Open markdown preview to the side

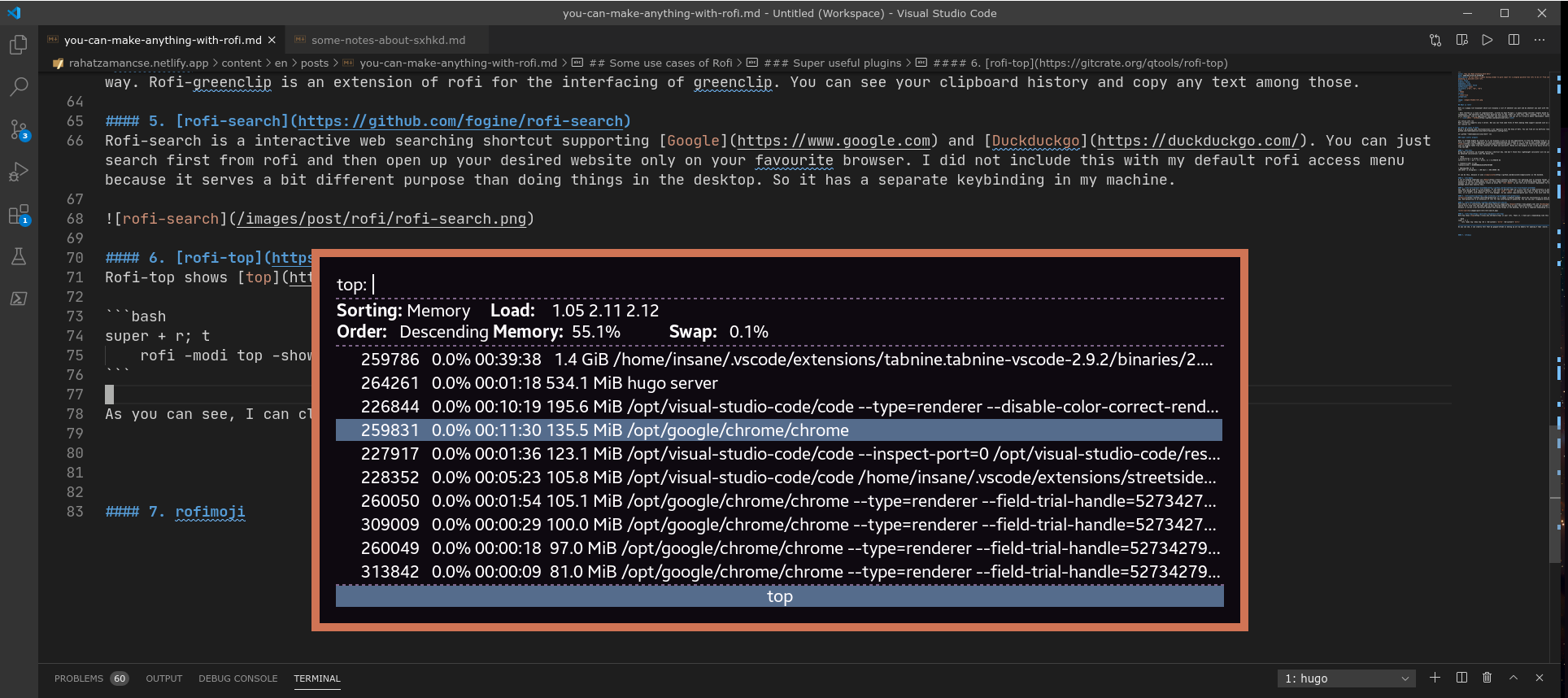(x=1461, y=40)
